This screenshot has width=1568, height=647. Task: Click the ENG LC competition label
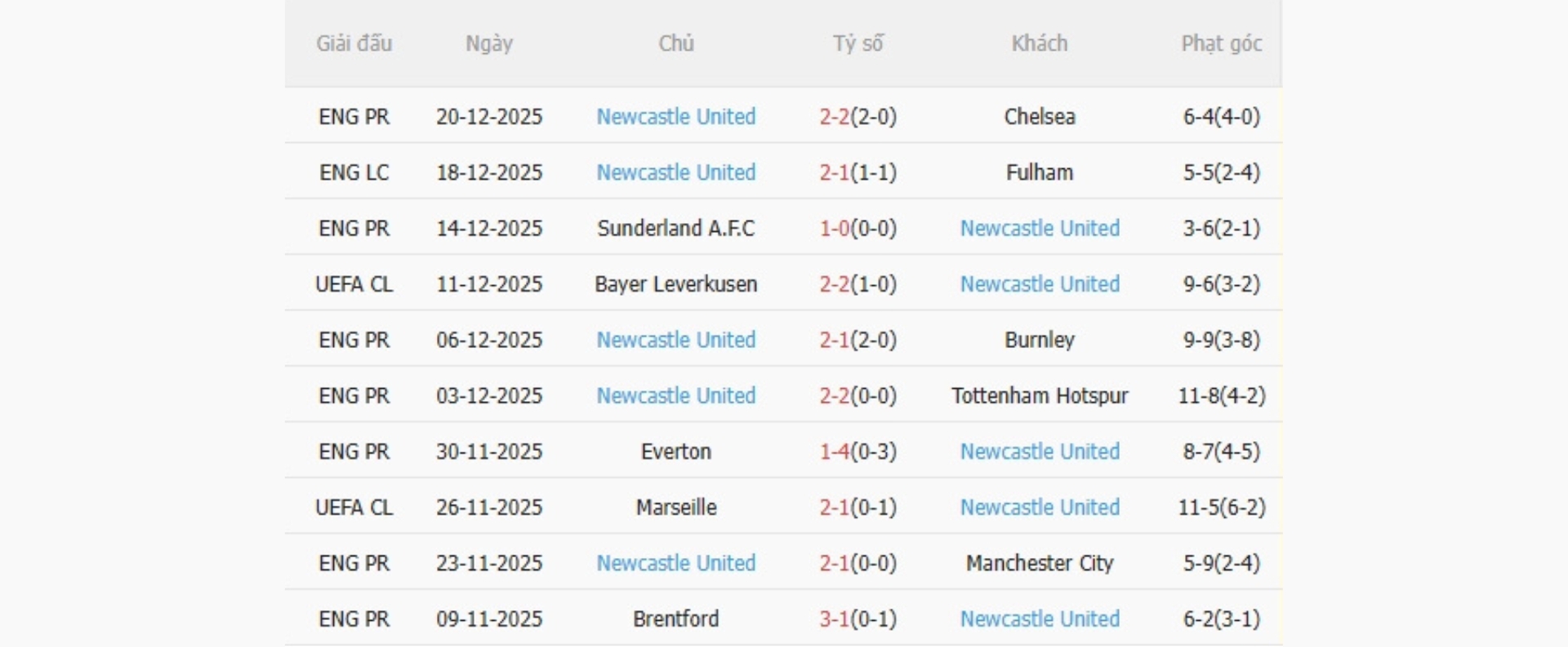tap(354, 172)
